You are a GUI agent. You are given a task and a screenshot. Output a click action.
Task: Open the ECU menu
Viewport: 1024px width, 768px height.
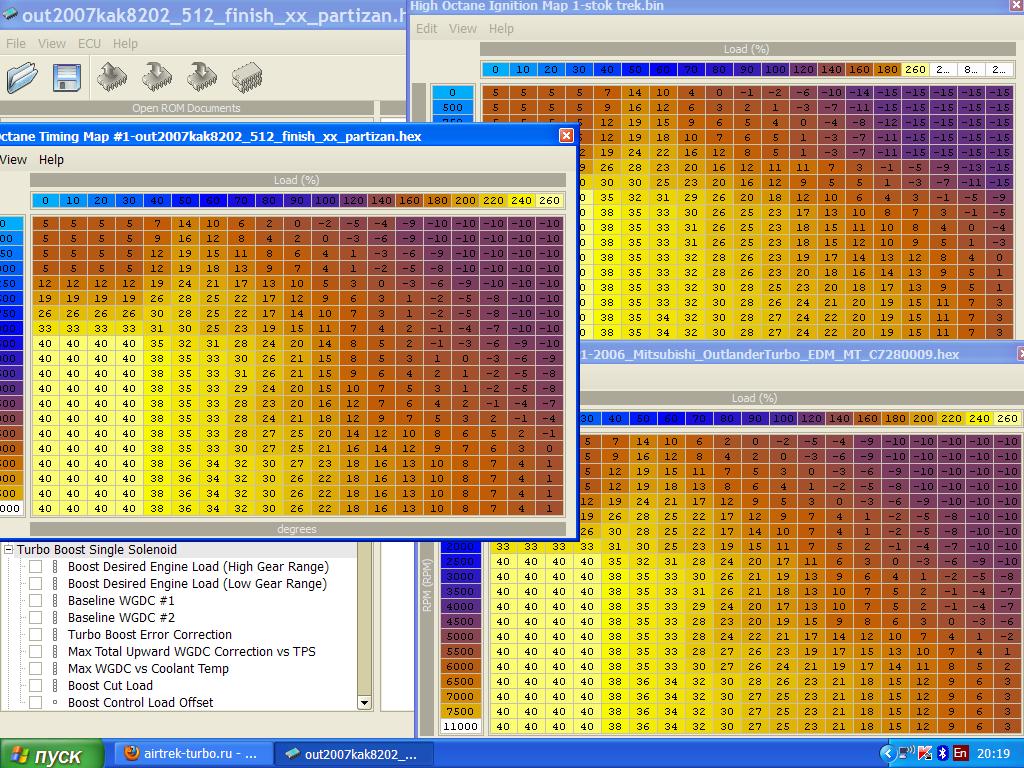89,44
